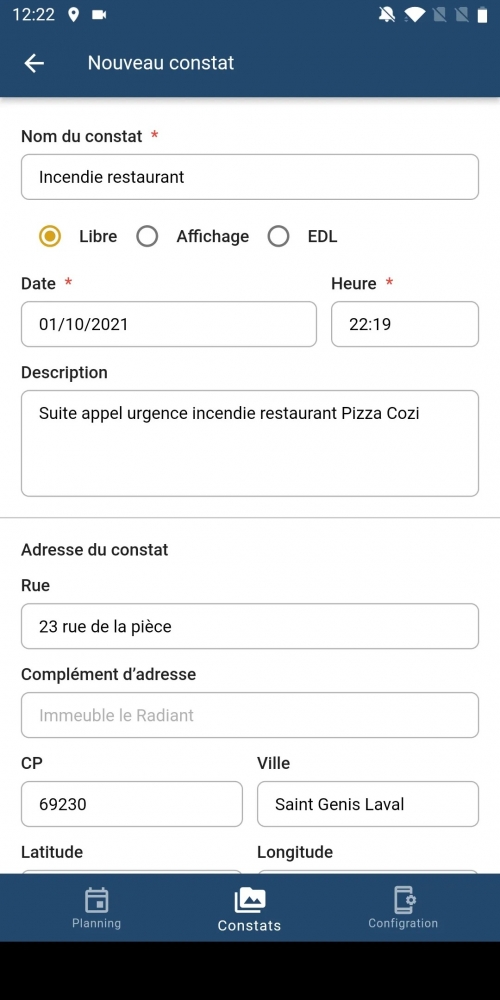Focus the Nom du constat field
The image size is (500, 1000).
(250, 177)
